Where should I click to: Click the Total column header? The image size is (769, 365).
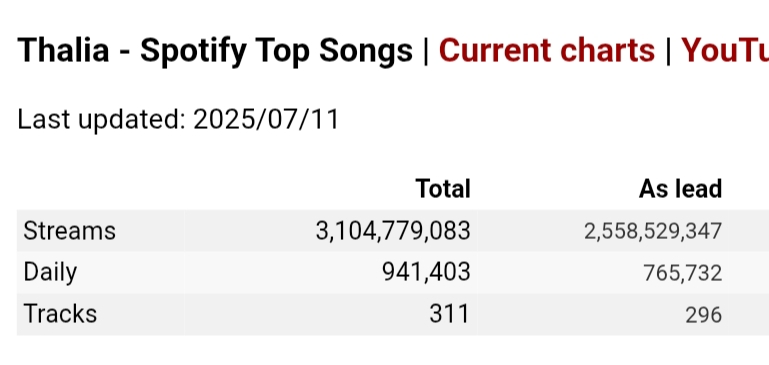[x=443, y=188]
